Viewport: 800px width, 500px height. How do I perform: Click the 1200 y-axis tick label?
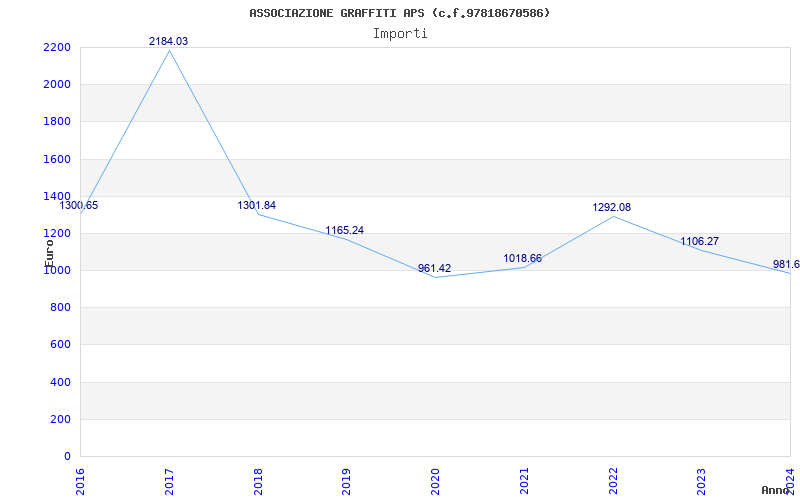click(x=57, y=234)
